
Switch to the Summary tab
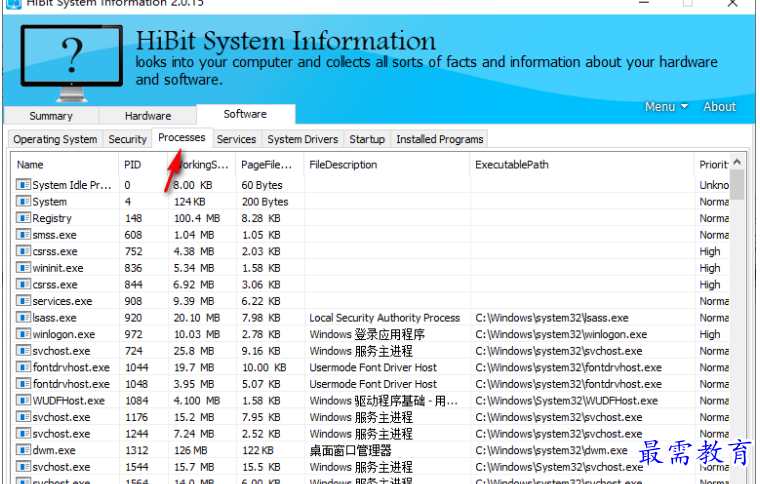[x=50, y=116]
